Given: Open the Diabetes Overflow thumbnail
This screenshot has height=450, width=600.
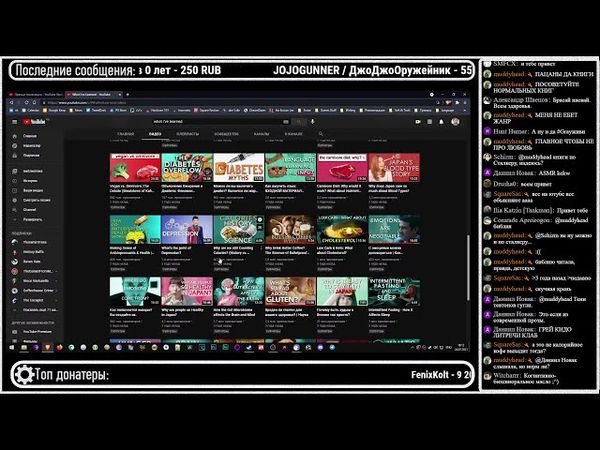Looking at the screenshot, I should pos(187,168).
